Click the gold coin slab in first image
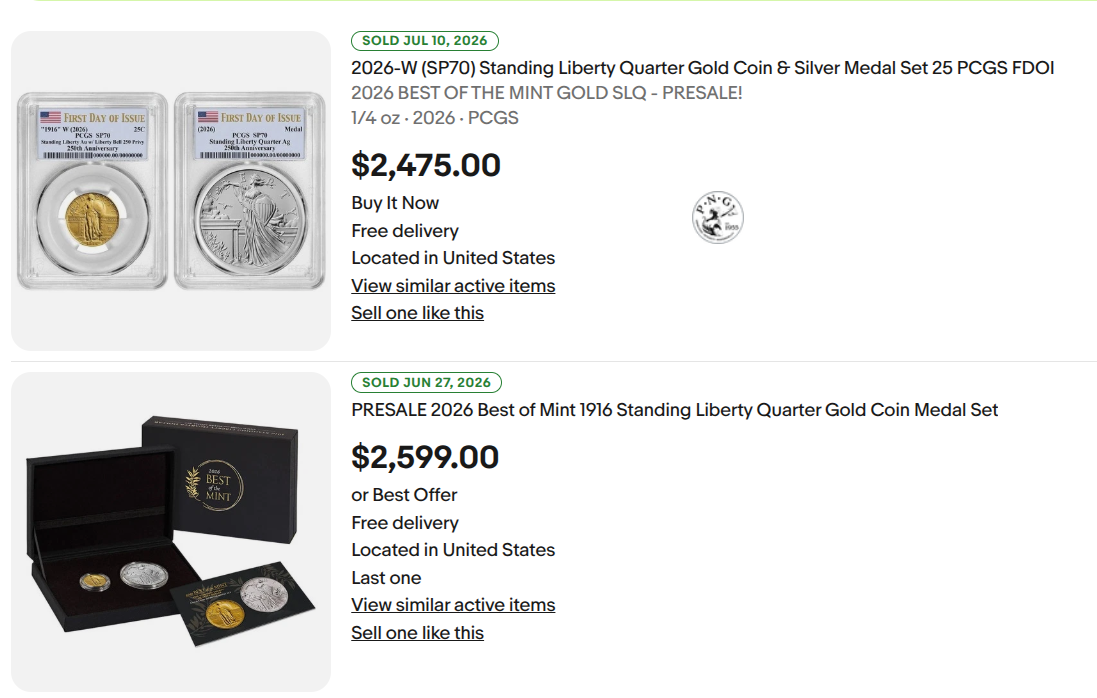Viewport: 1097px width, 698px height. click(92, 190)
